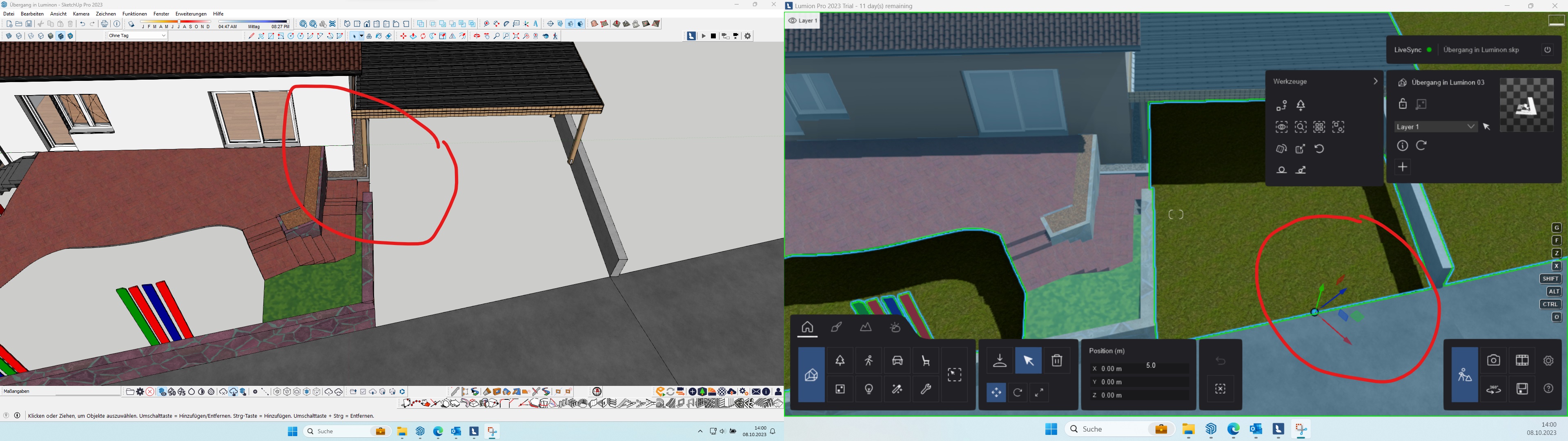
Task: Turn off LiveSync with power button
Action: [x=1547, y=50]
